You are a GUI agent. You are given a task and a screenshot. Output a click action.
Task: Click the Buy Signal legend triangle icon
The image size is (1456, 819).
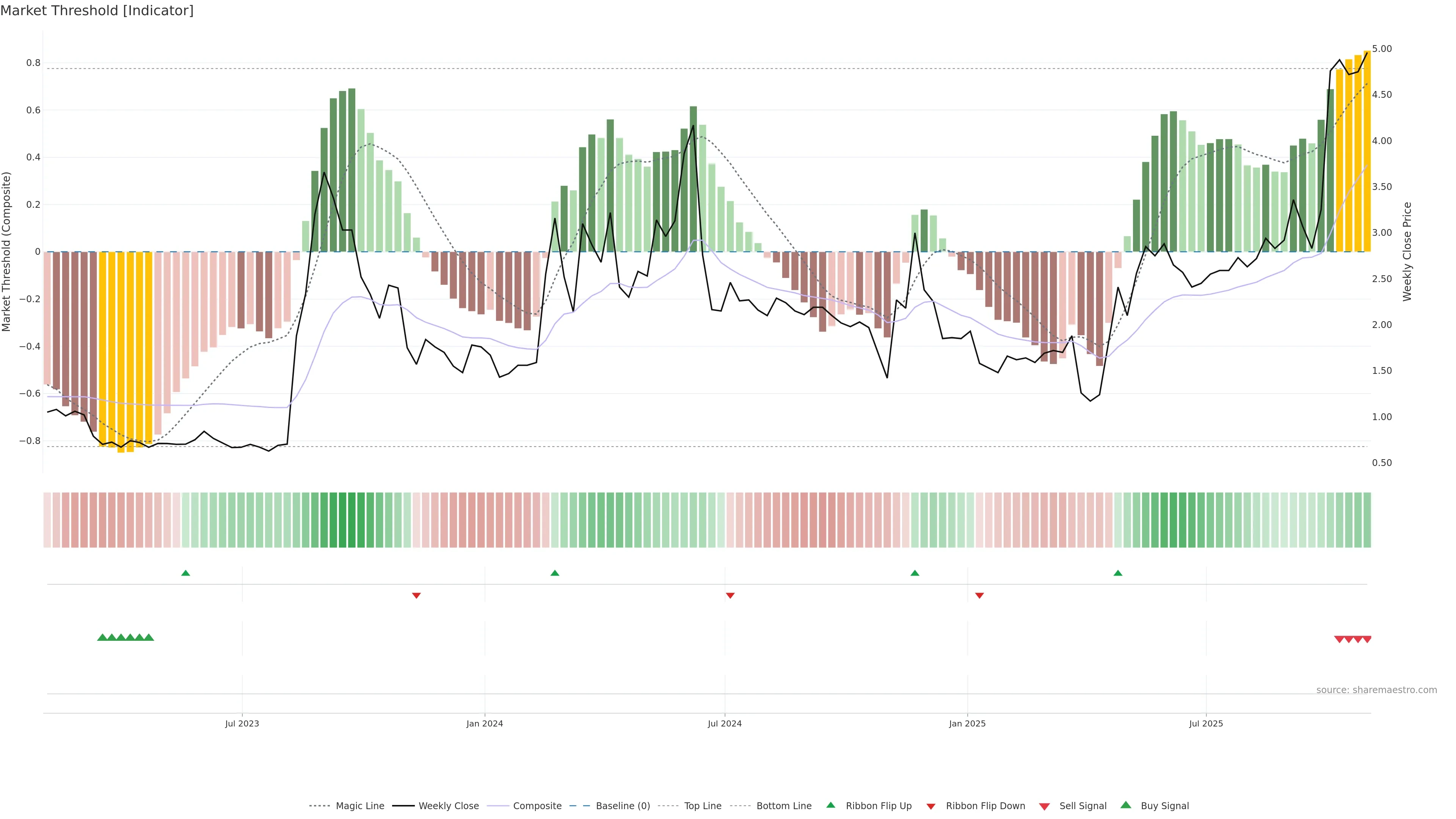tap(1126, 805)
